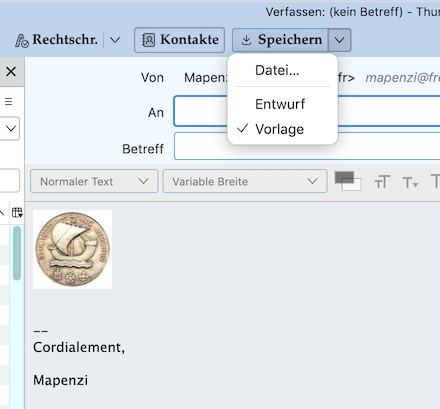Focus the An recipient field
Screen dimensions: 440x409
click(x=307, y=111)
